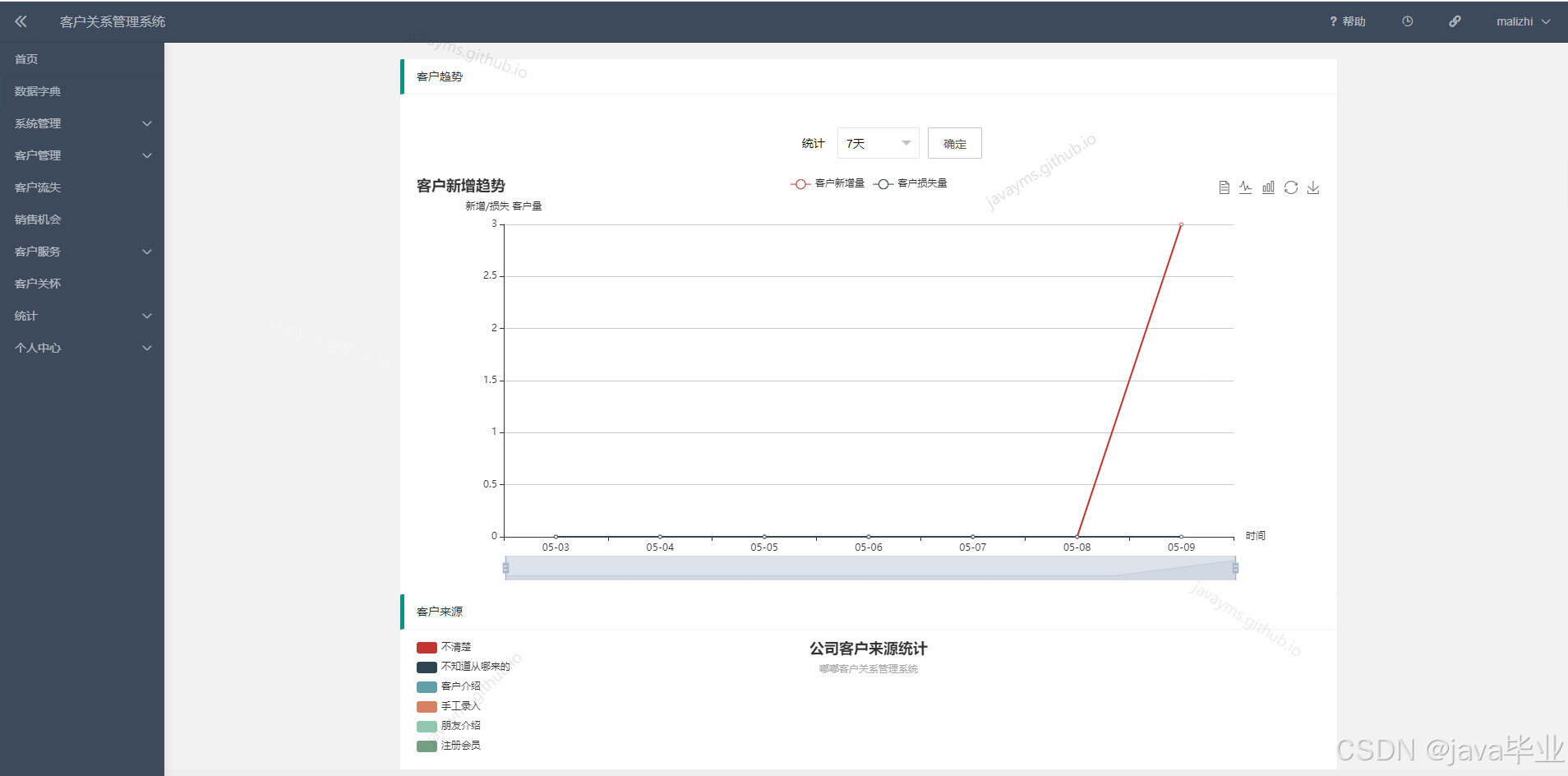Switch chart to line chart view icon
This screenshot has height=776, width=1568.
click(x=1245, y=187)
